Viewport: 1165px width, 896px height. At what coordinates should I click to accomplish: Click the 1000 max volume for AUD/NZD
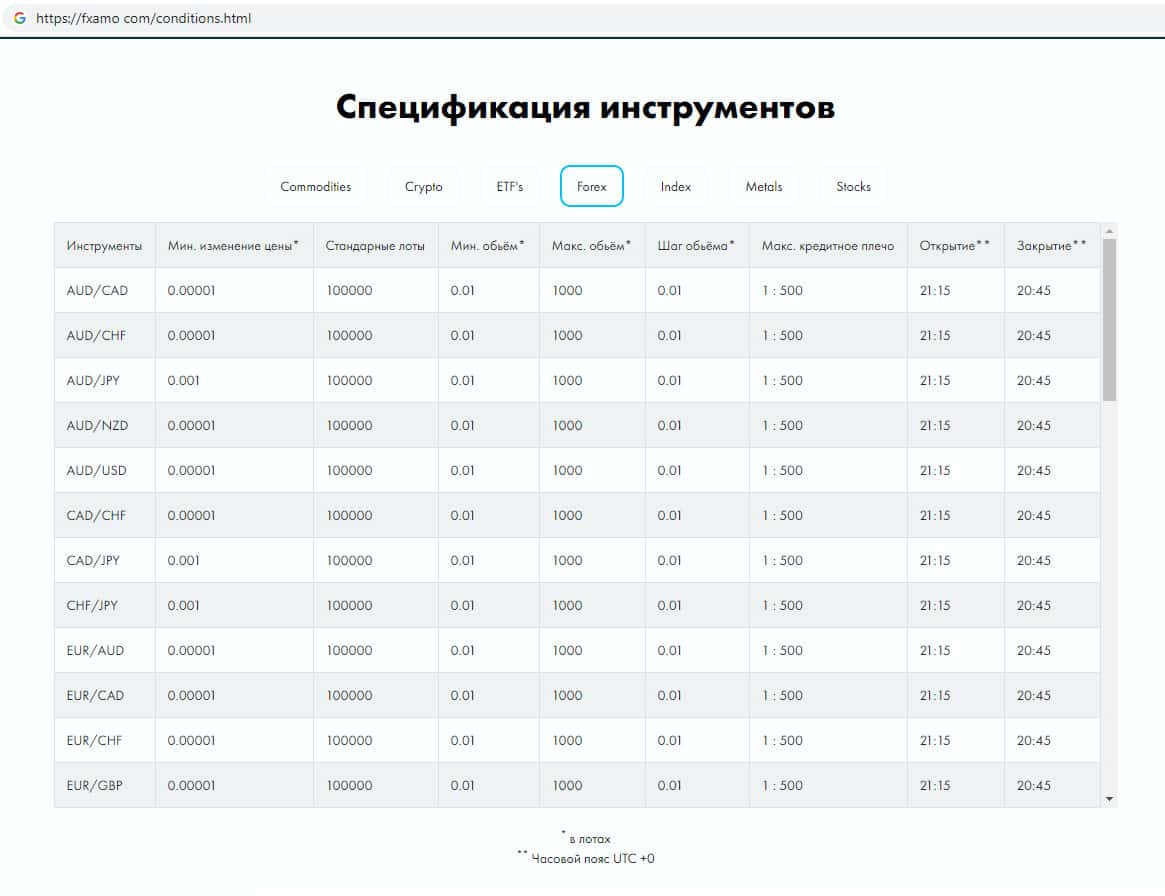coord(567,425)
